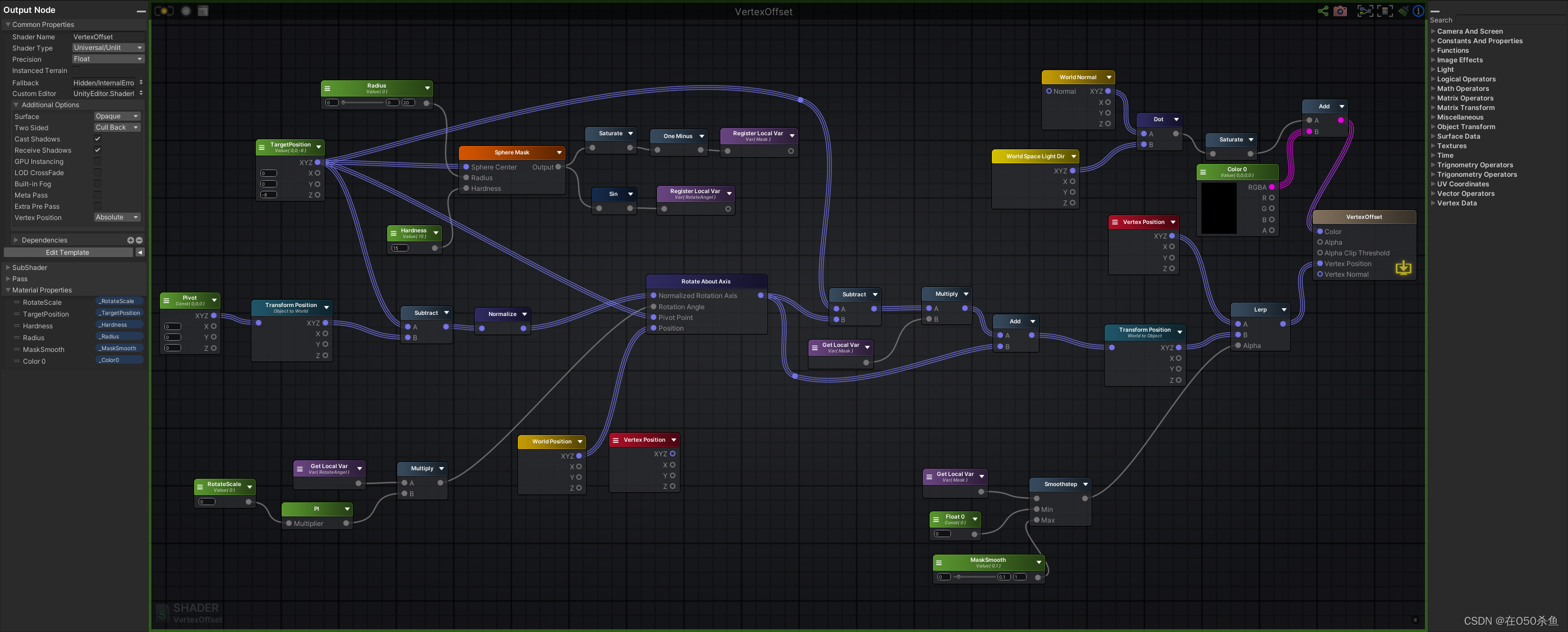Click the Edit Template button

pos(67,252)
